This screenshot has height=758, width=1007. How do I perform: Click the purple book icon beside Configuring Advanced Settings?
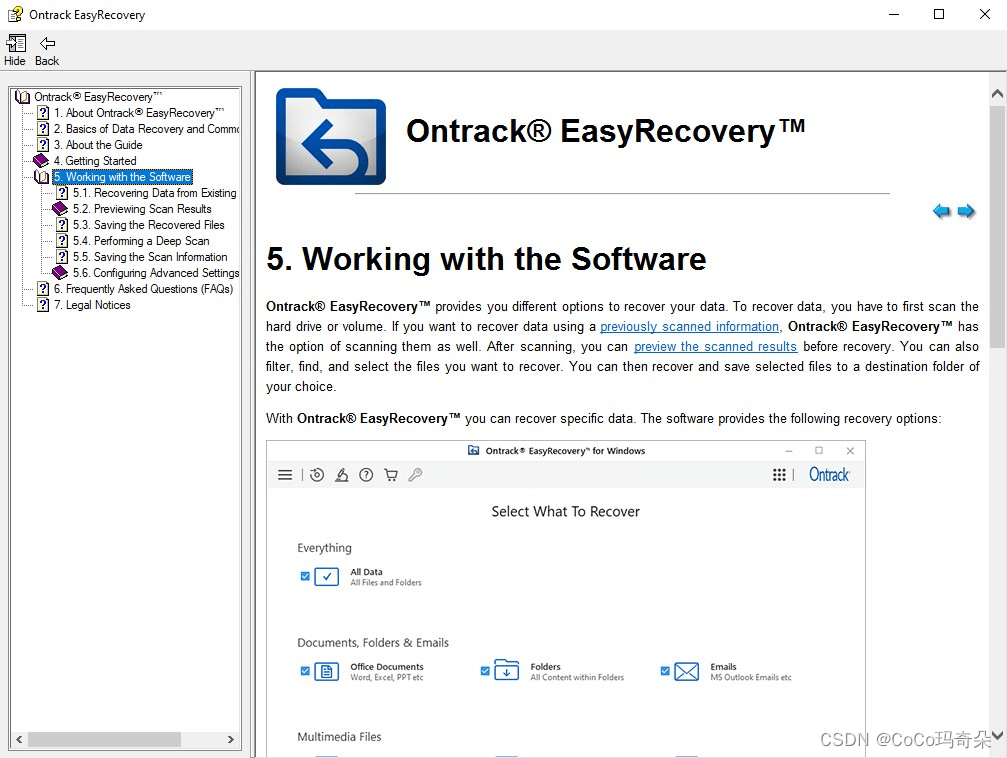click(x=60, y=273)
